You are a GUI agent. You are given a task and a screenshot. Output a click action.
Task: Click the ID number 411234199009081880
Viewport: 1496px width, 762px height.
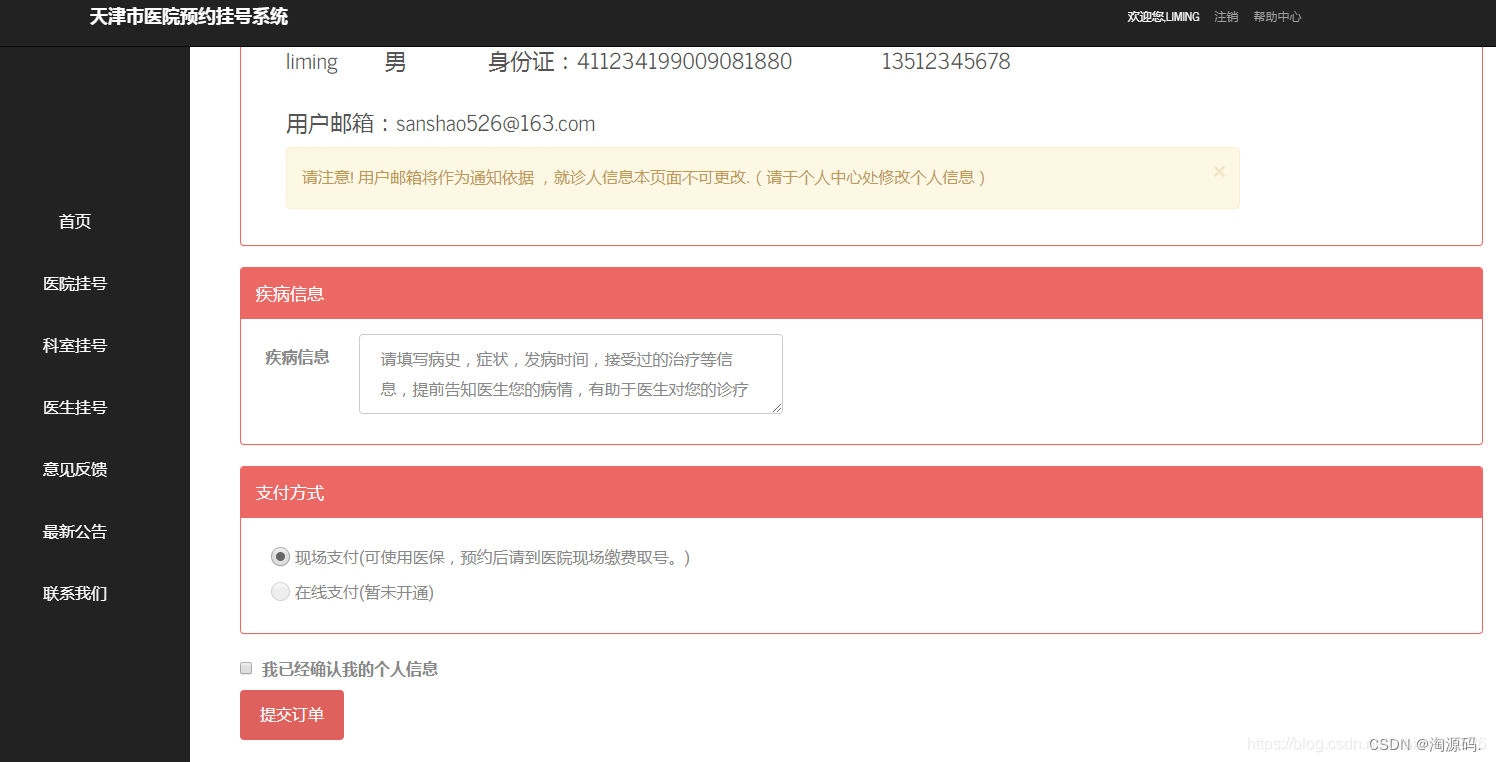684,62
